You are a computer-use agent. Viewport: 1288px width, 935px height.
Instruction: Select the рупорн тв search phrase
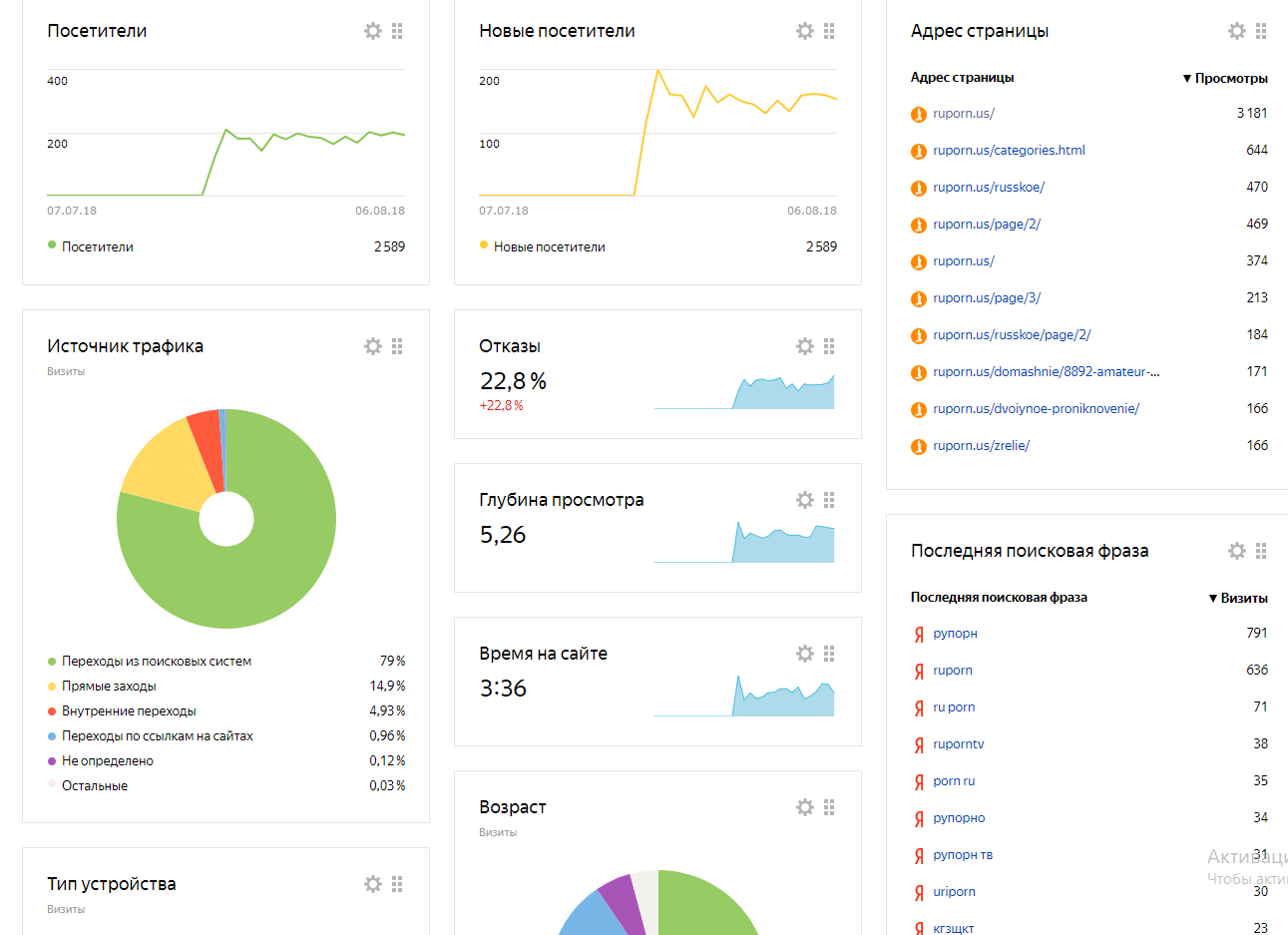[x=963, y=855]
